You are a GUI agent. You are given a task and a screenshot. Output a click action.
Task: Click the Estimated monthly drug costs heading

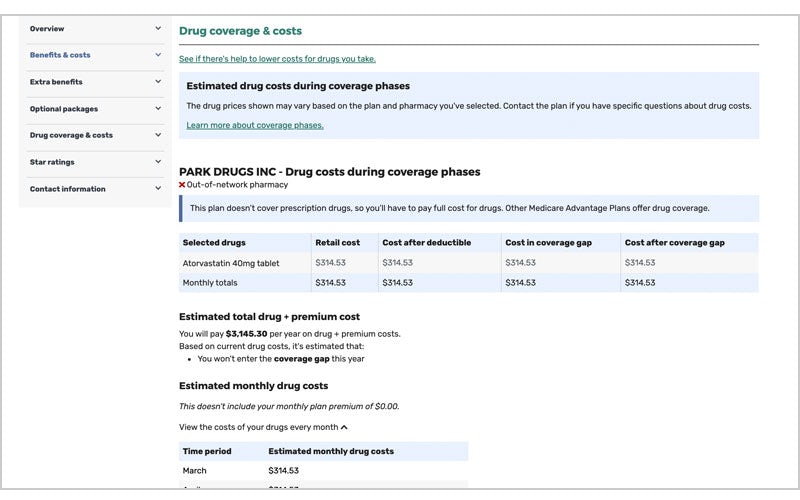254,386
